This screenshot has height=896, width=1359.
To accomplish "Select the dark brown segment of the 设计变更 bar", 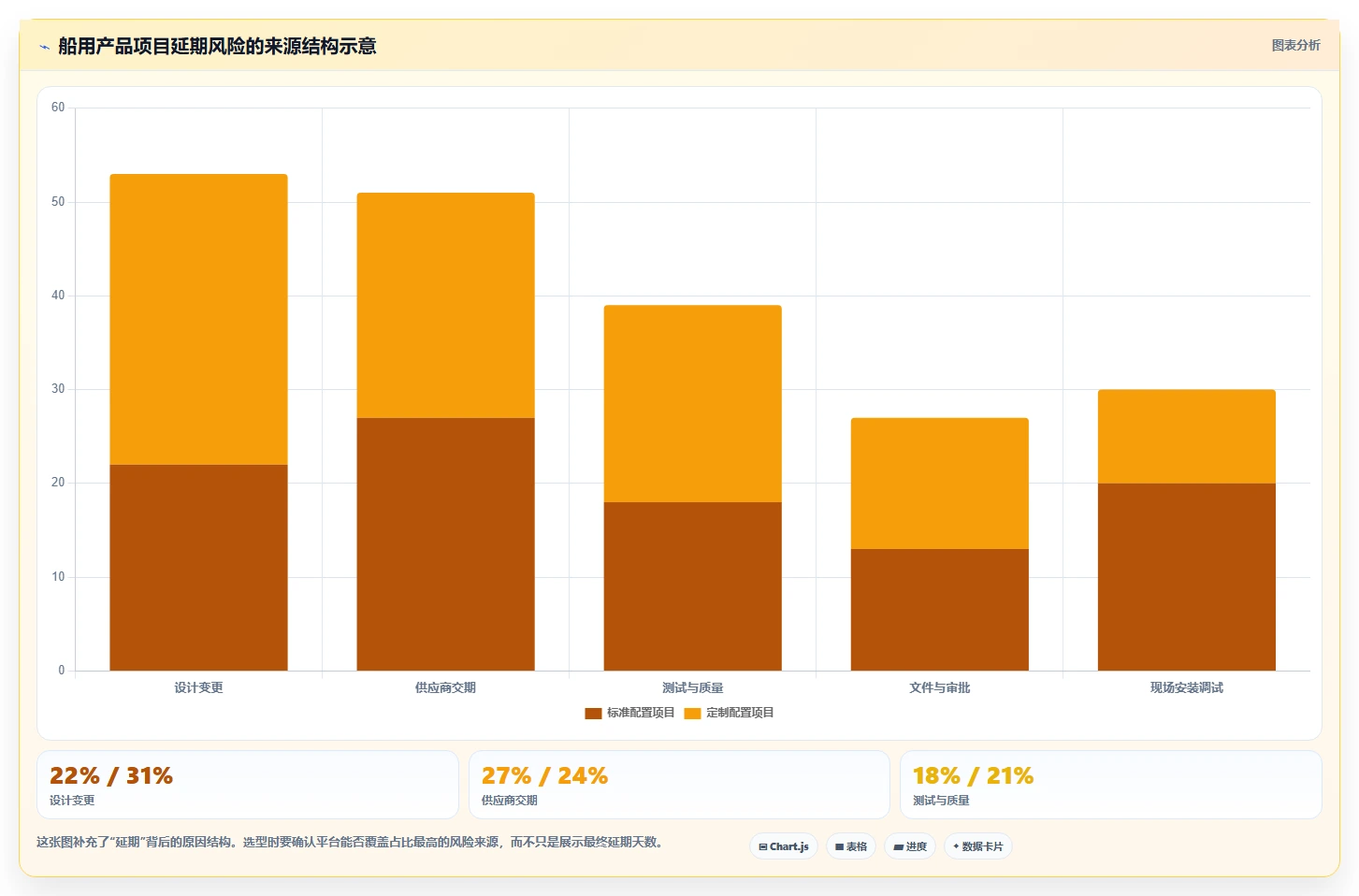I will coord(198,568).
